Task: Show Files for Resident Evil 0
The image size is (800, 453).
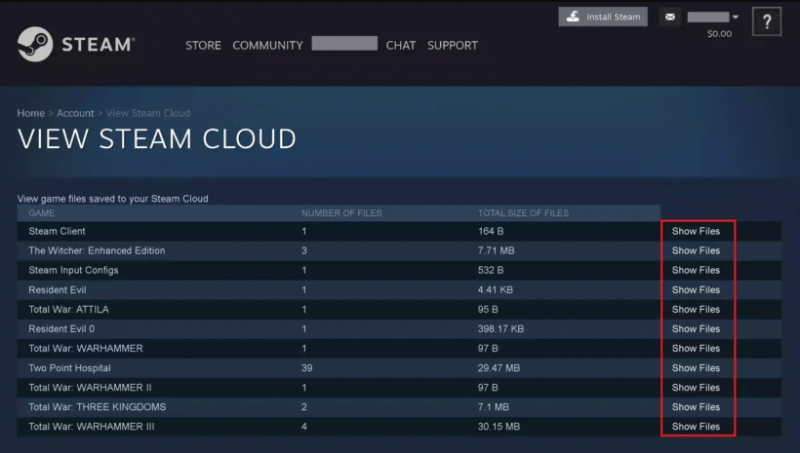Action: pyautogui.click(x=695, y=329)
